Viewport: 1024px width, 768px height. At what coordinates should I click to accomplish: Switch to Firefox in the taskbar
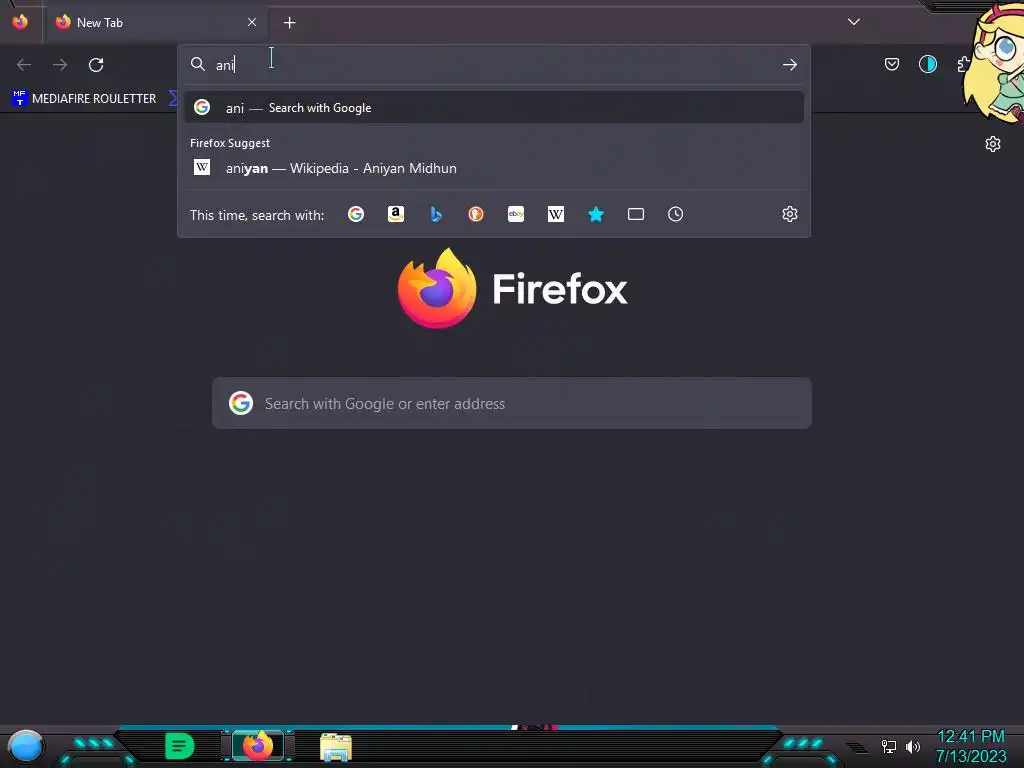coord(258,746)
